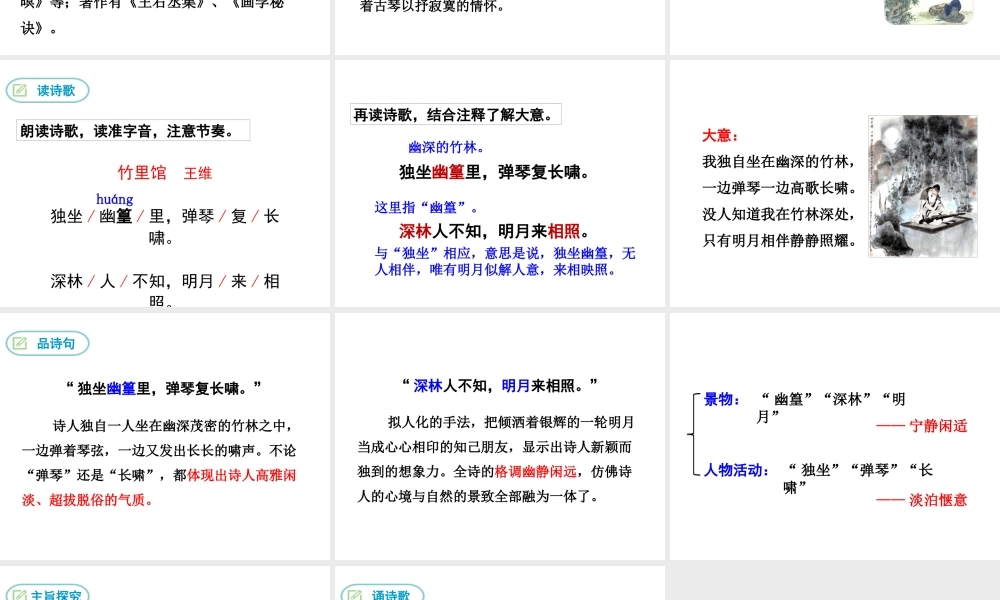1000x600 pixels.
Task: Click the pinyin annotation huáng
Action: [x=115, y=199]
